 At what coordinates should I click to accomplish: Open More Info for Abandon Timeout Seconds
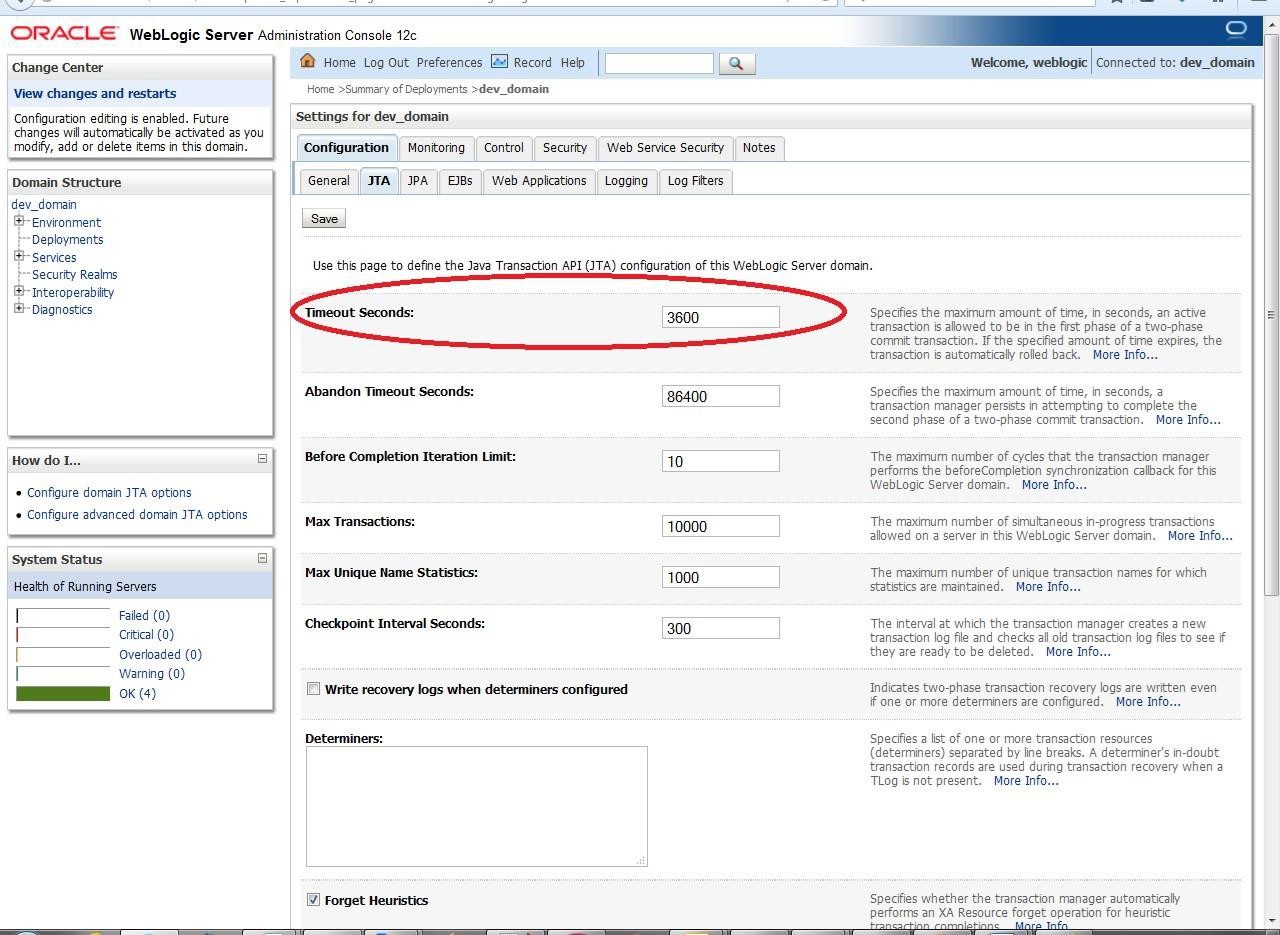[1188, 420]
